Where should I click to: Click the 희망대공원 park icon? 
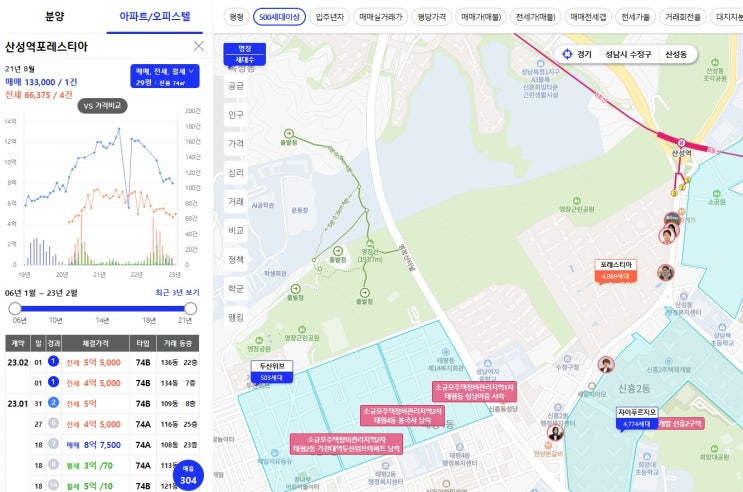click(x=714, y=449)
